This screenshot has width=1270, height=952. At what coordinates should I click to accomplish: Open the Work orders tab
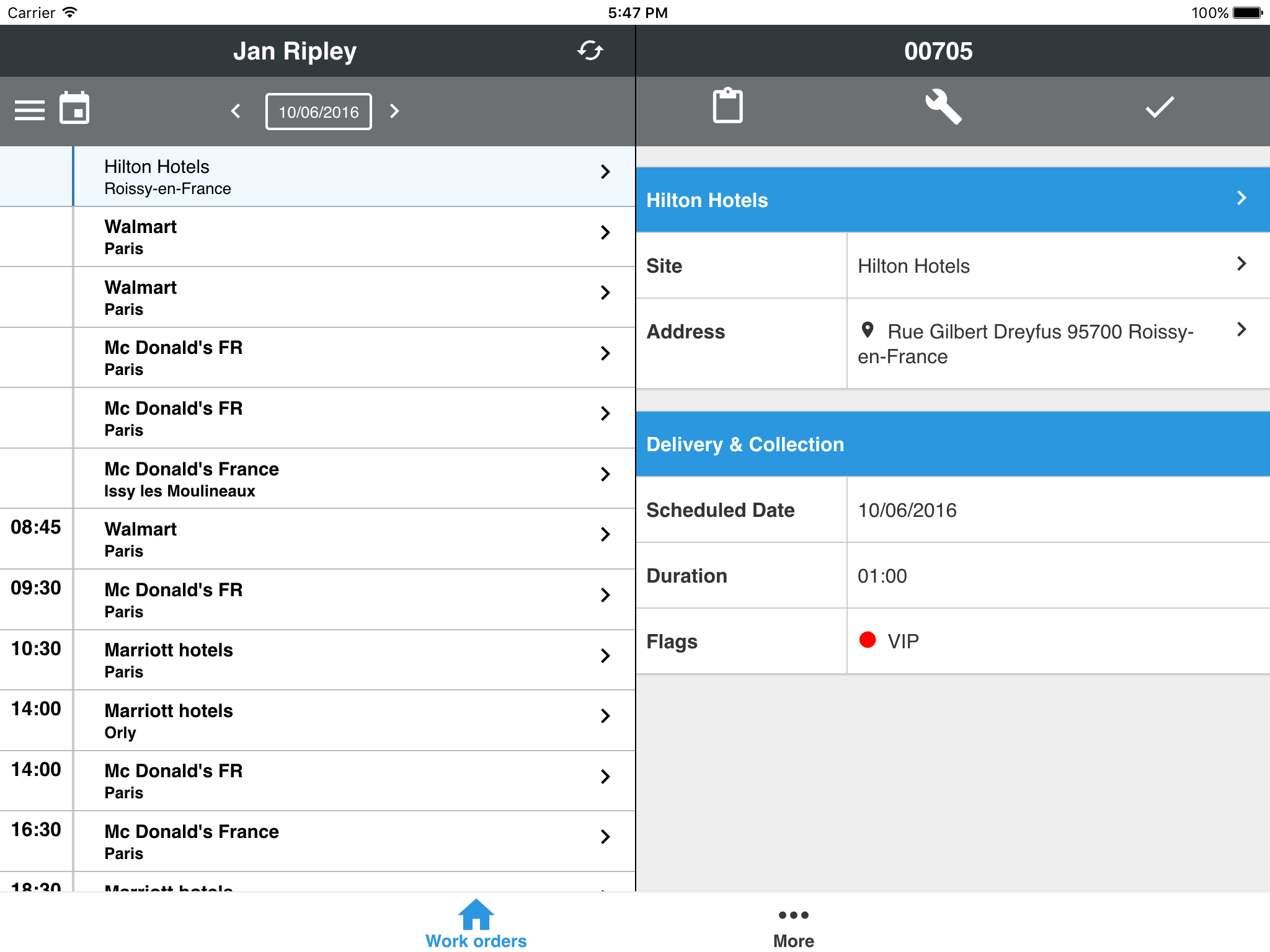coord(476,923)
